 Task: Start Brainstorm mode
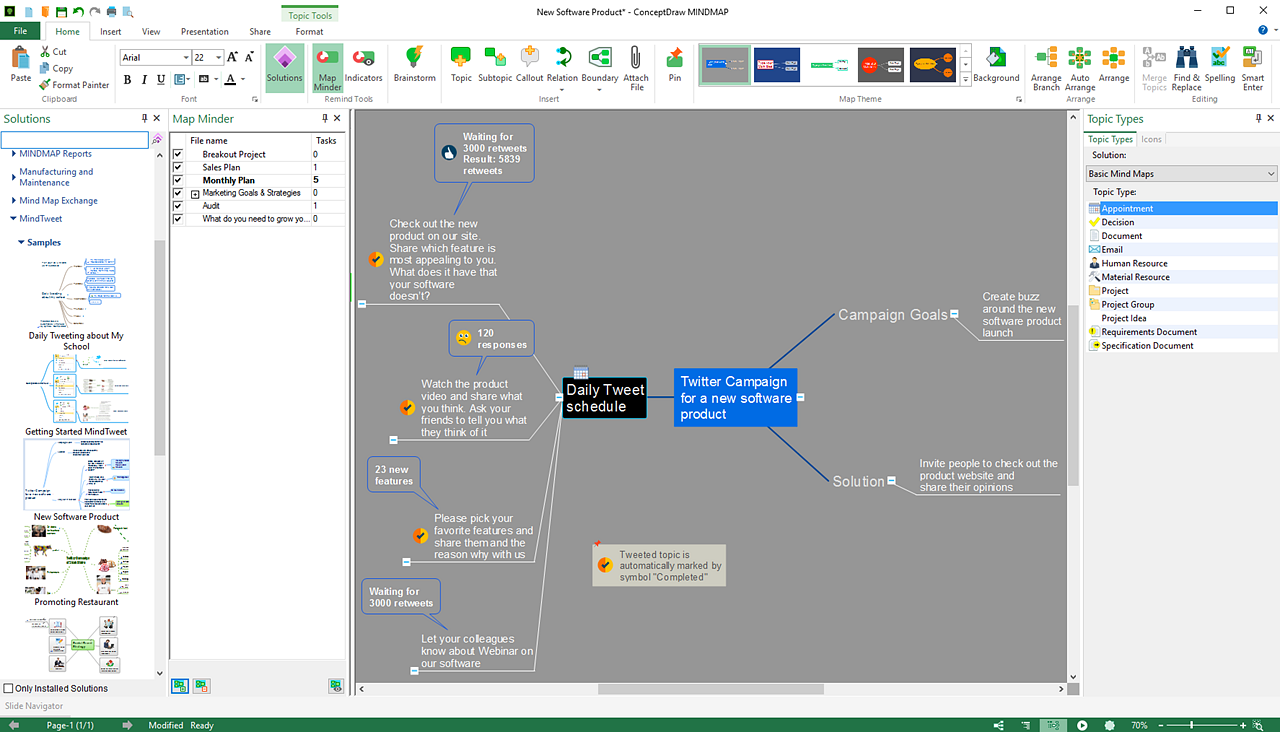(414, 64)
